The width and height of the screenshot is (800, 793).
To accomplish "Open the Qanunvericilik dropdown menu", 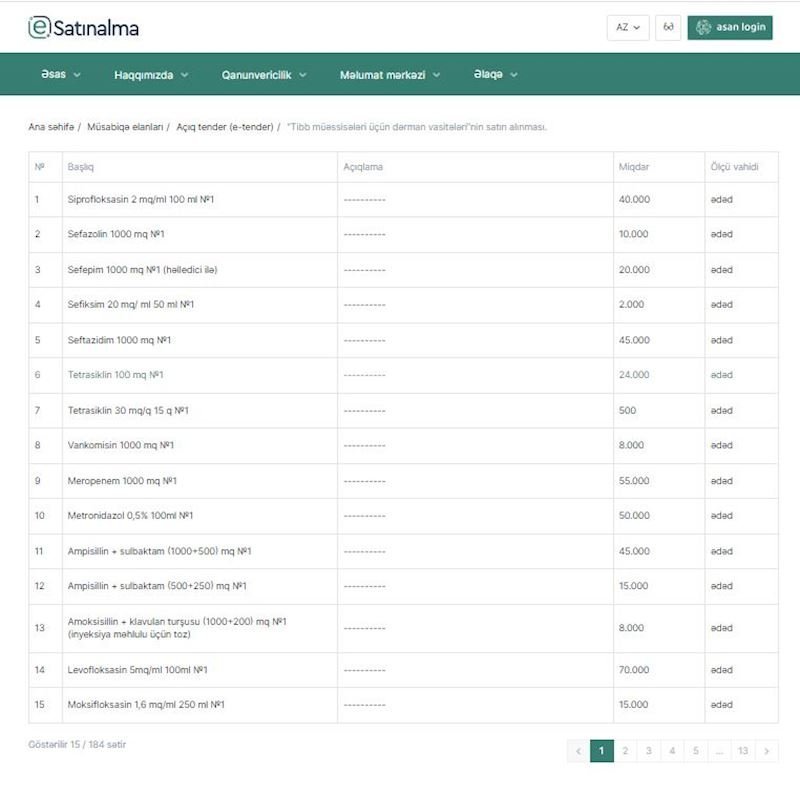I will click(264, 75).
